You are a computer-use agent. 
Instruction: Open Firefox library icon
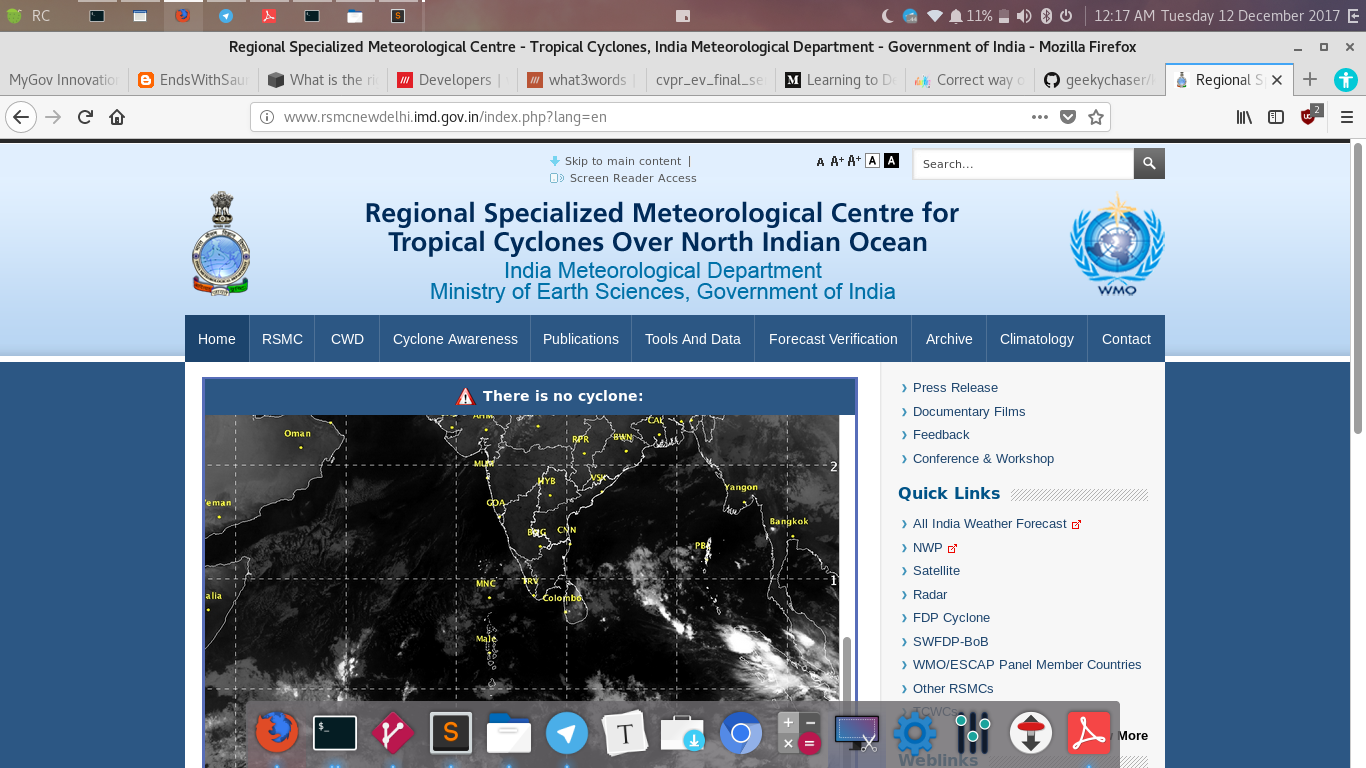coord(1244,117)
